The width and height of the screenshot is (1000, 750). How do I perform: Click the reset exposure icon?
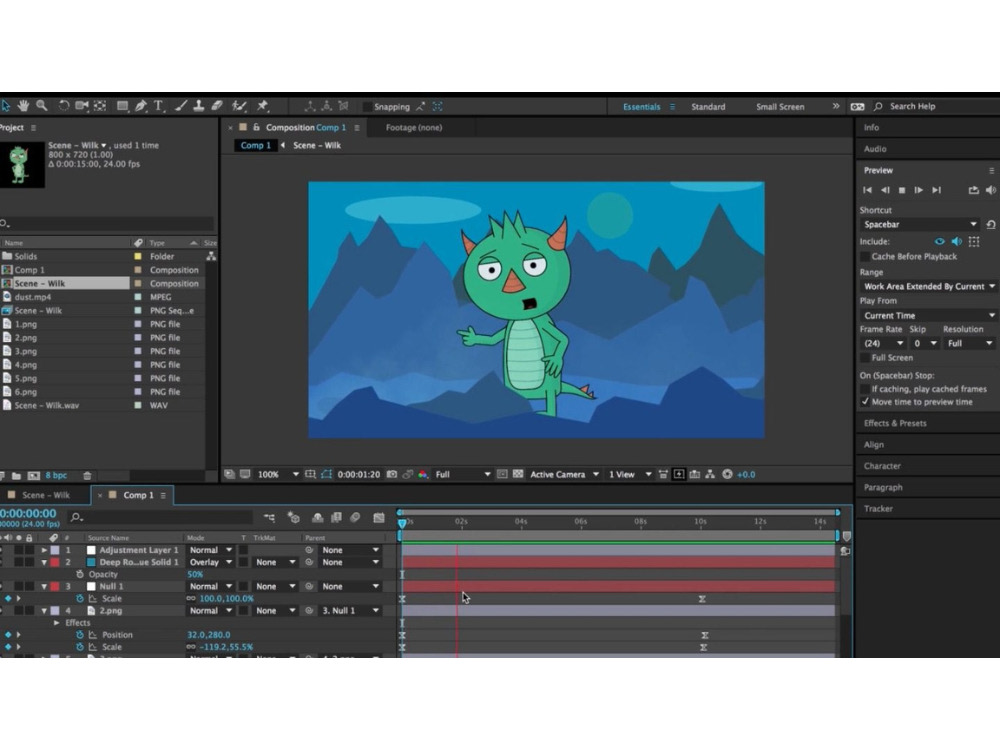coord(727,474)
